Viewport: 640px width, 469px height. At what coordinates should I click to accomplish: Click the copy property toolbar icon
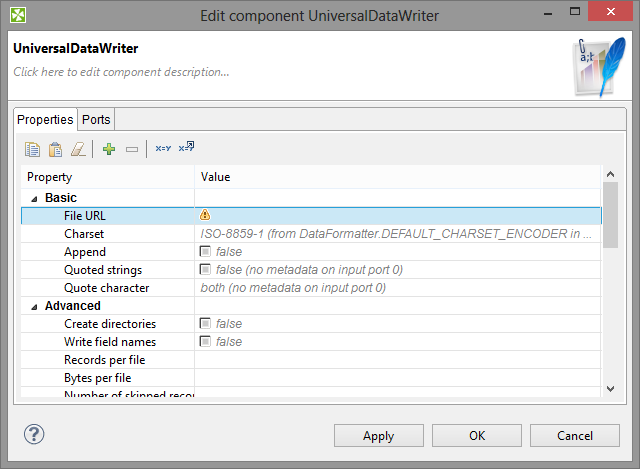pos(32,149)
